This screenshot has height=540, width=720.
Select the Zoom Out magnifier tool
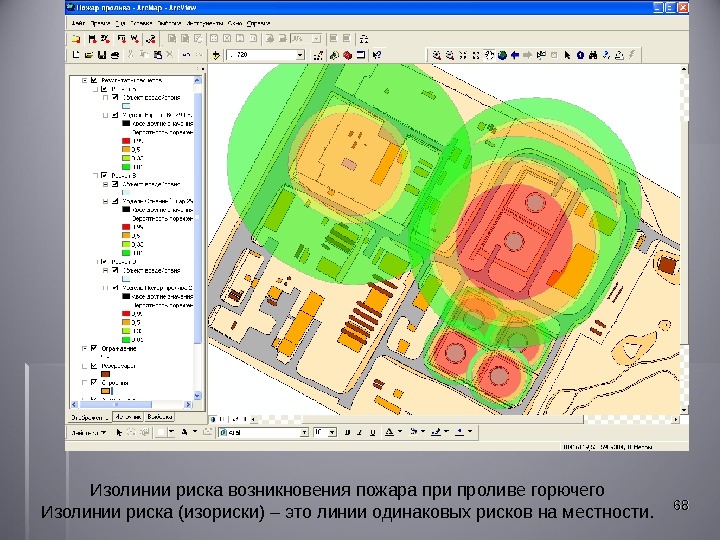pyautogui.click(x=450, y=55)
